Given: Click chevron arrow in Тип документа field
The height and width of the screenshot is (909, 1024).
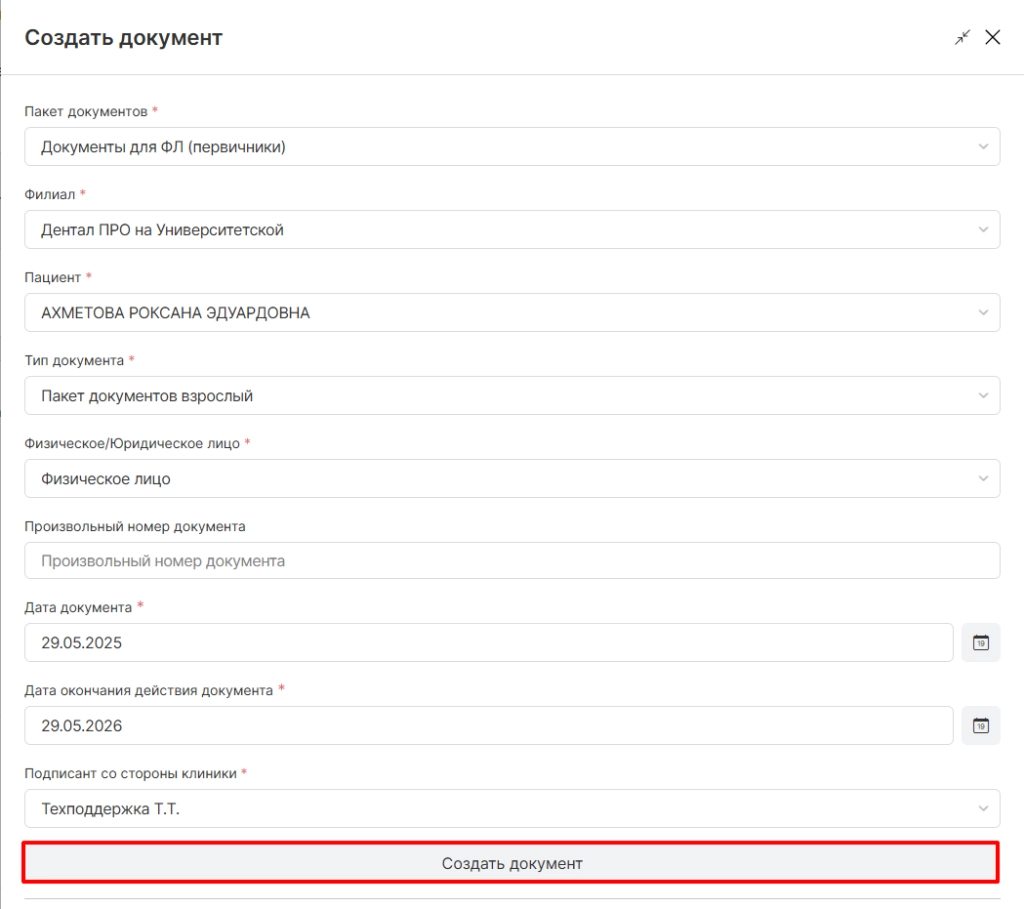Looking at the screenshot, I should pyautogui.click(x=983, y=395).
